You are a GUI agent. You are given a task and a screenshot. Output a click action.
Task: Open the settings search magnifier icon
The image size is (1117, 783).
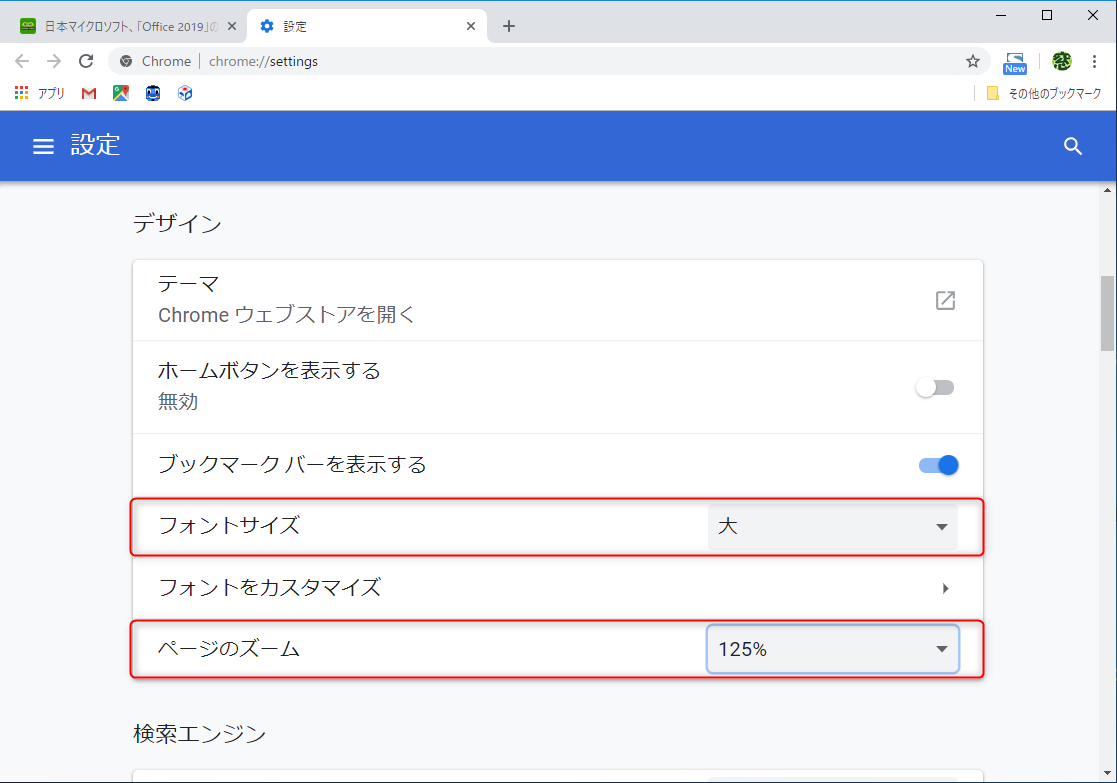[1072, 146]
